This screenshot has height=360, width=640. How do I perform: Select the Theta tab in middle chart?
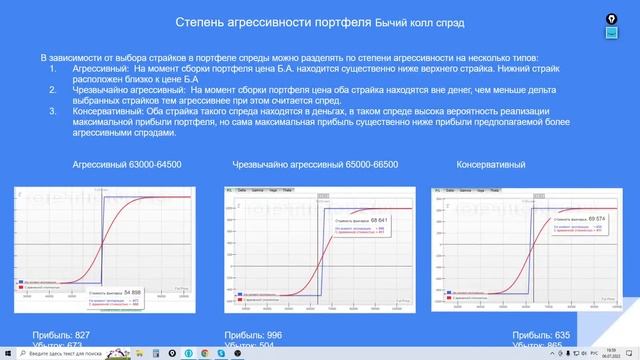pos(287,190)
